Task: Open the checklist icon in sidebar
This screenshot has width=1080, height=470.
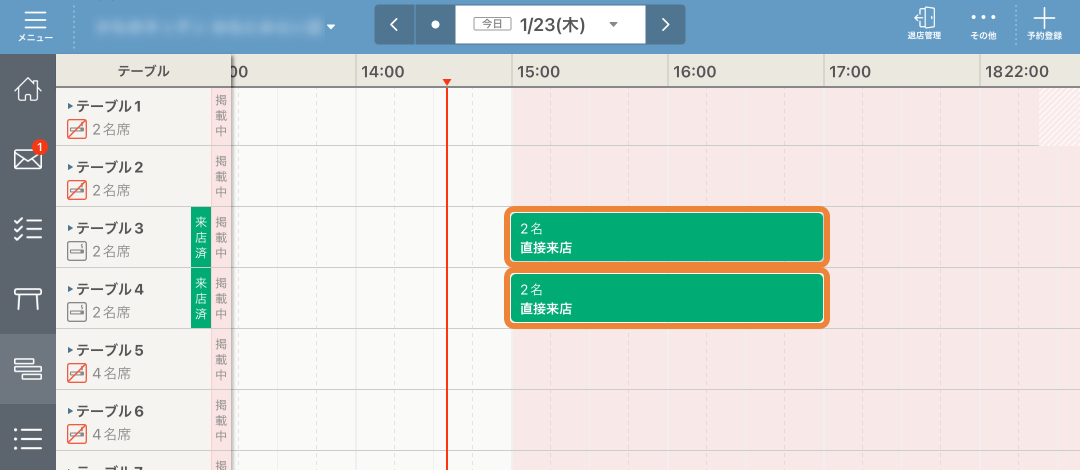Action: click(28, 229)
